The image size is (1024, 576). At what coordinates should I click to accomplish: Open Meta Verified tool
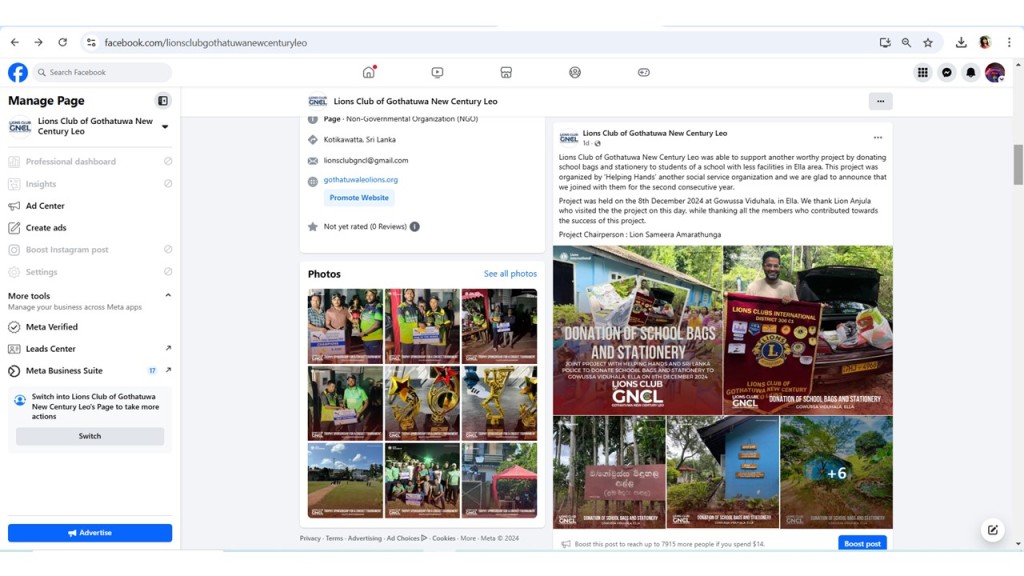tap(90, 327)
